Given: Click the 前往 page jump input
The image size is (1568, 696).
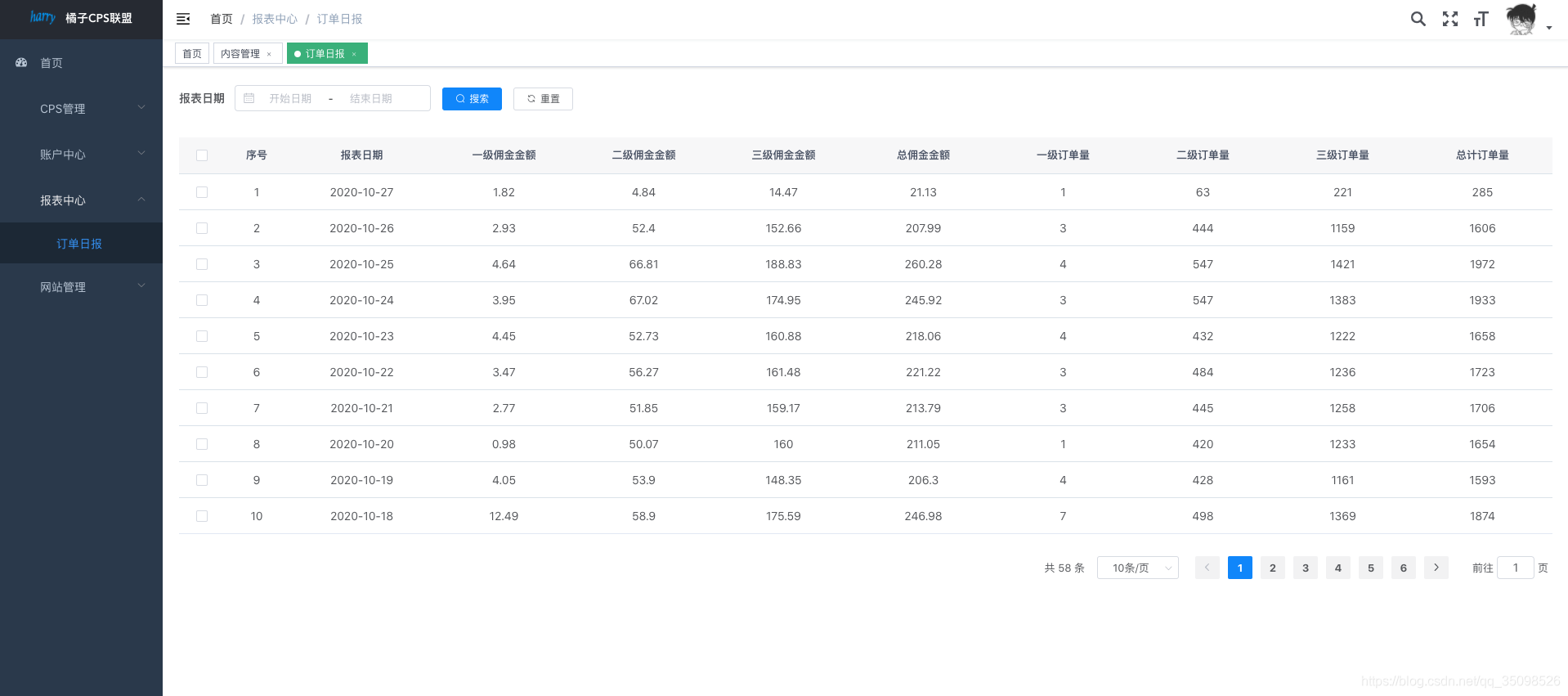Looking at the screenshot, I should 1515,568.
